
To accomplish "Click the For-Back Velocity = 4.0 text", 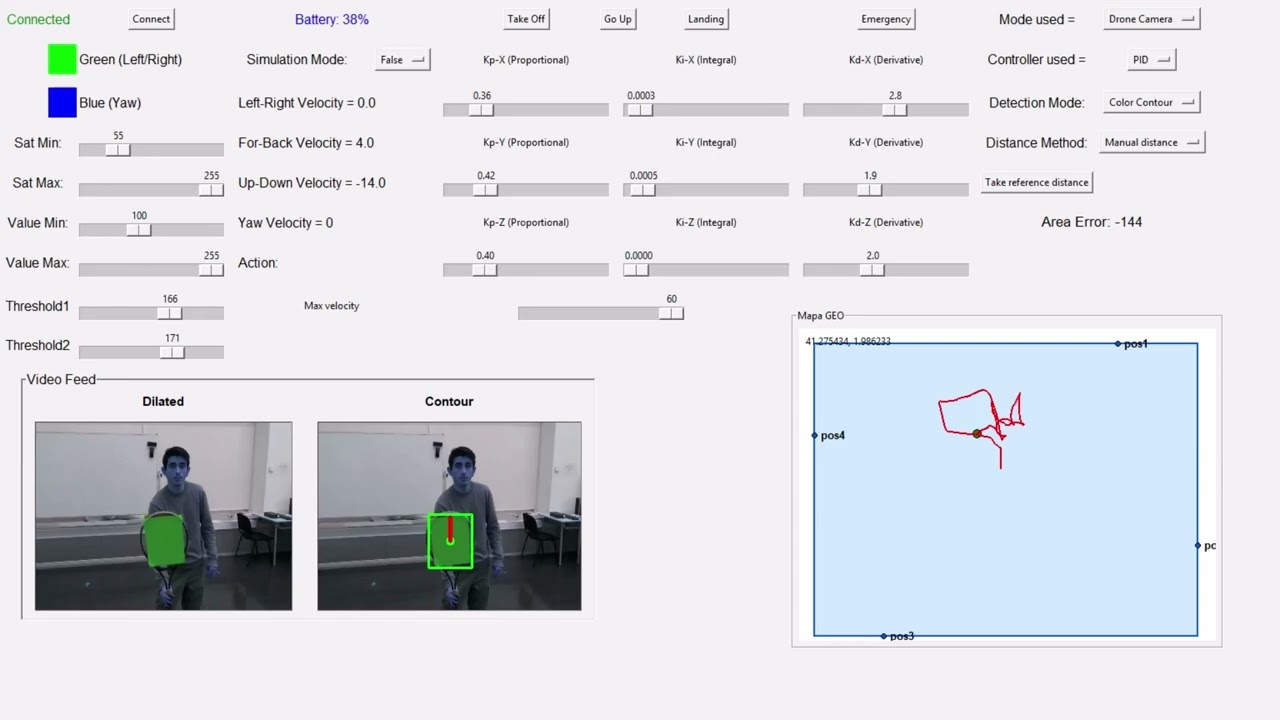I will [x=306, y=143].
